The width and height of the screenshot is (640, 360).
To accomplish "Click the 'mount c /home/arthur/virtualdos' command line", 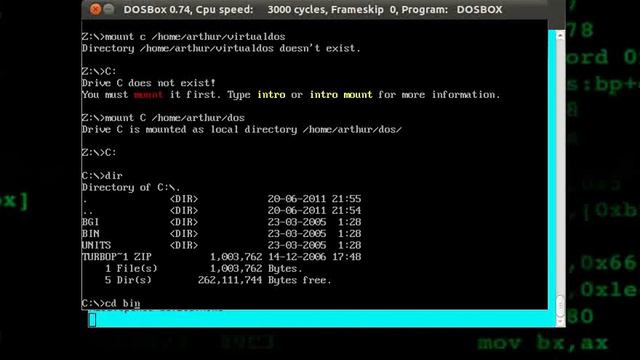I will 183,37.
